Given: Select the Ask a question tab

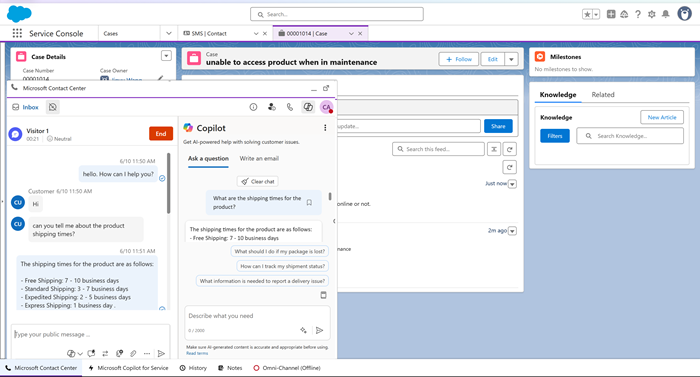Looking at the screenshot, I should 208,159.
